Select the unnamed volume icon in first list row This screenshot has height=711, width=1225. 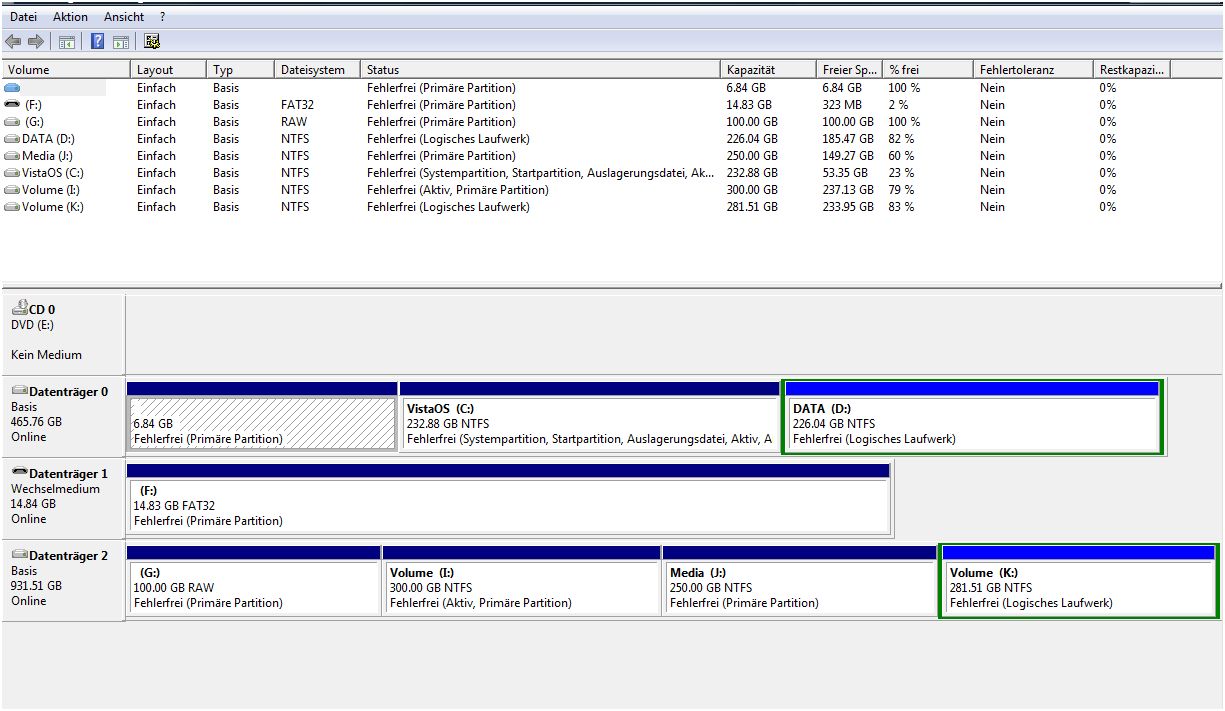(12, 88)
